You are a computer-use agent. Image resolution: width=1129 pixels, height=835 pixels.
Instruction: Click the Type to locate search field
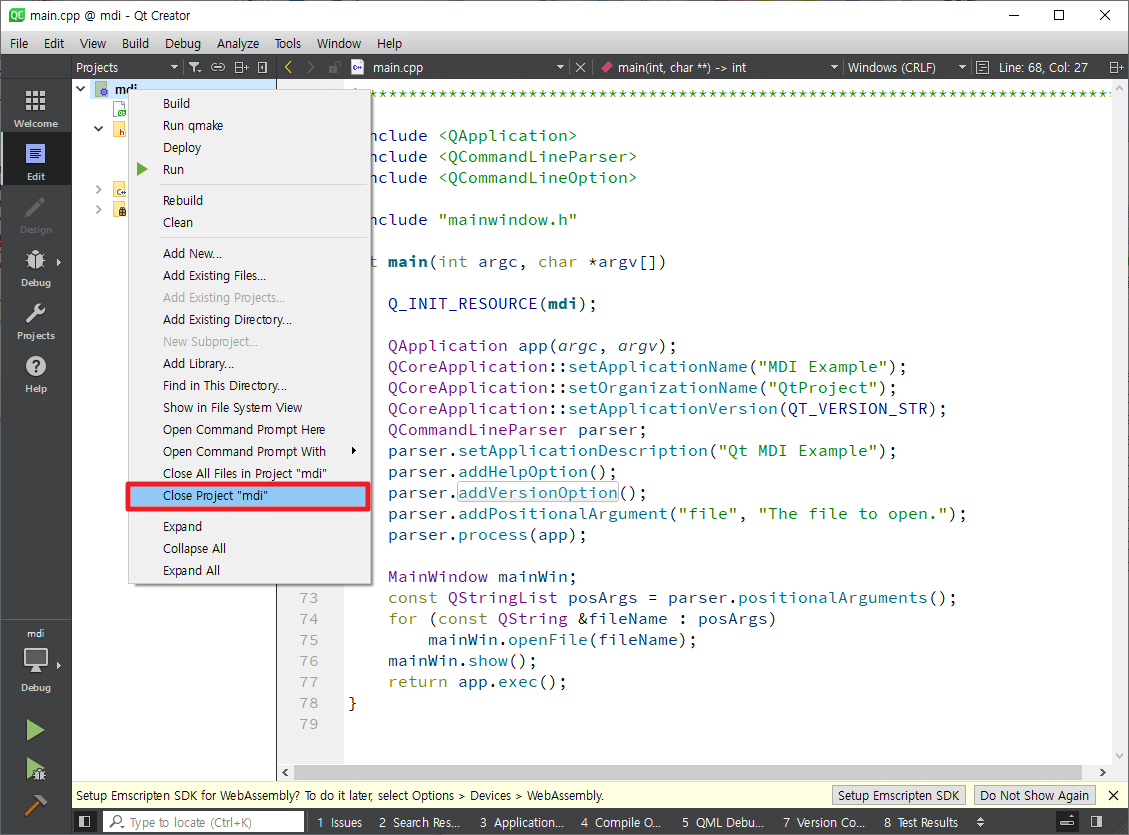pos(204,822)
